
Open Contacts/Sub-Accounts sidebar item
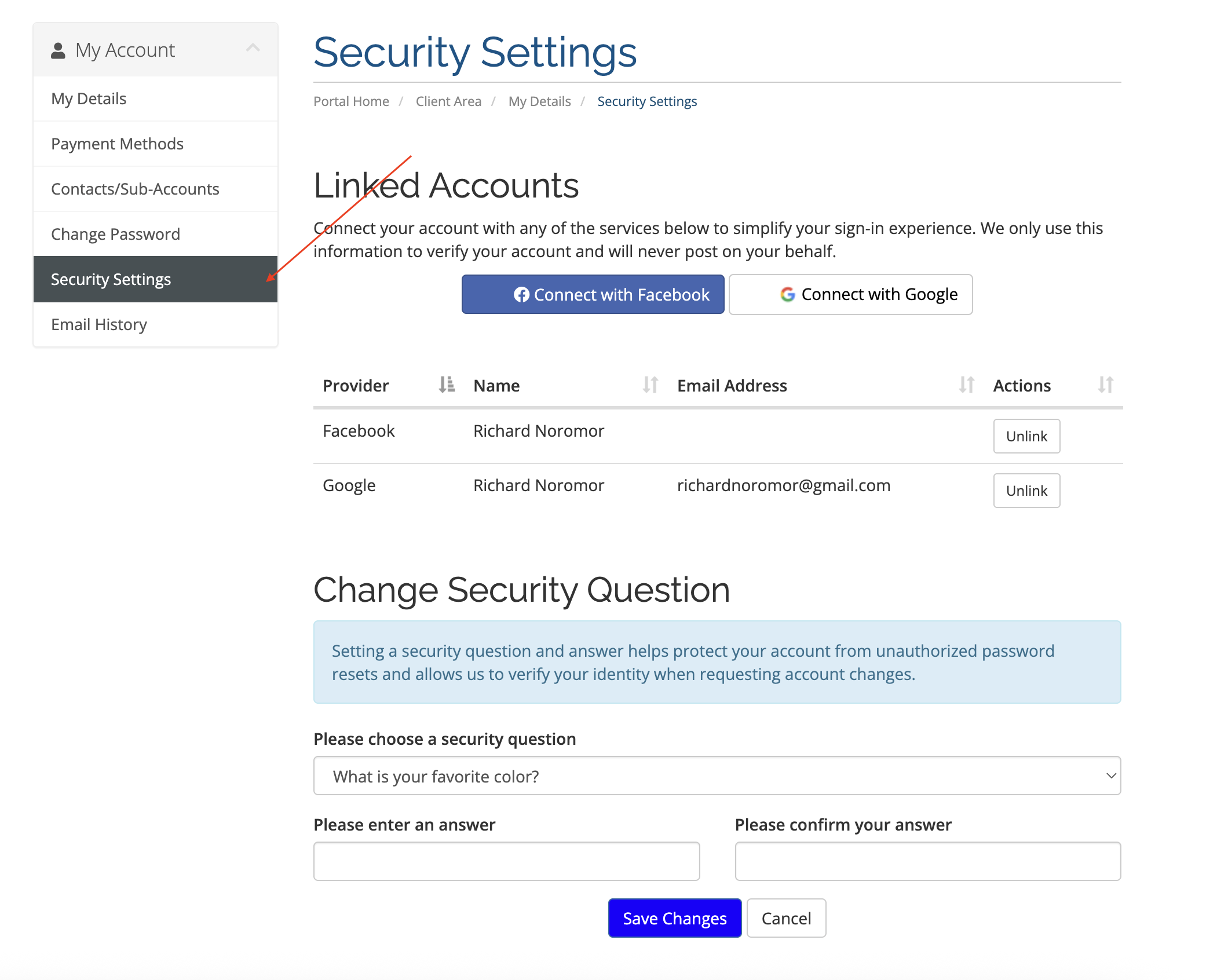point(135,189)
